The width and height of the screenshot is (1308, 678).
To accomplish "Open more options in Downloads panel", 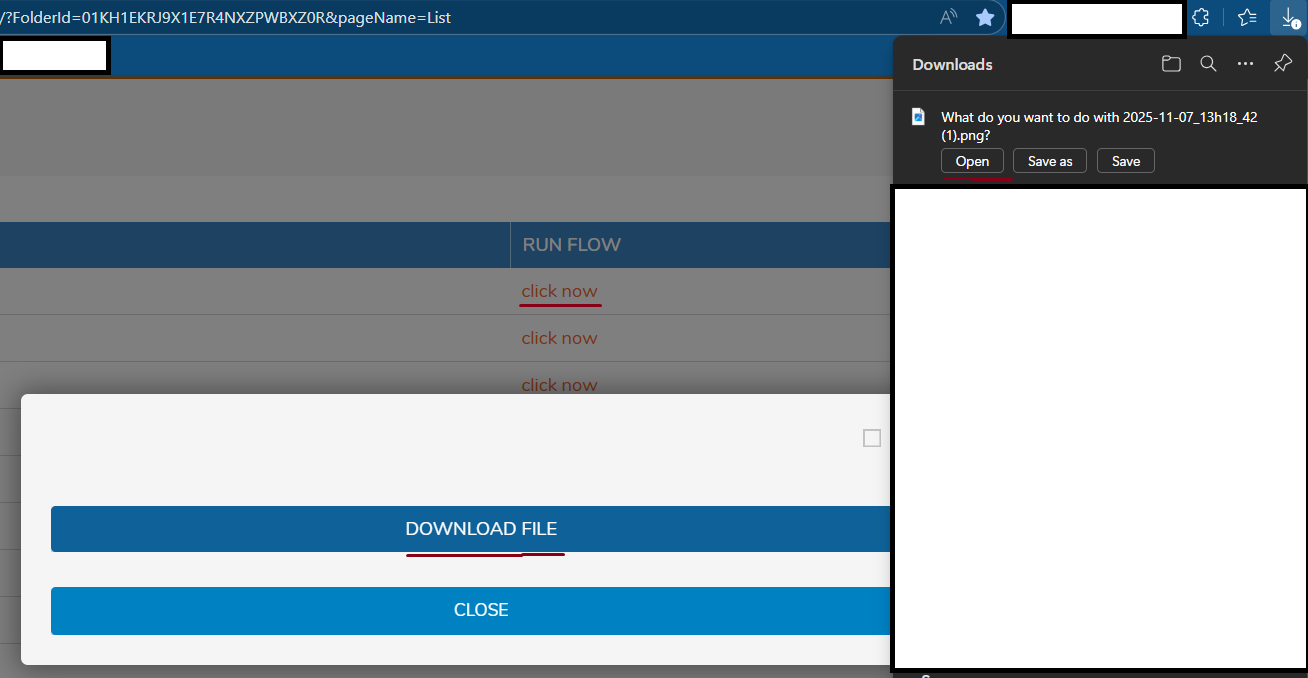I will point(1245,64).
